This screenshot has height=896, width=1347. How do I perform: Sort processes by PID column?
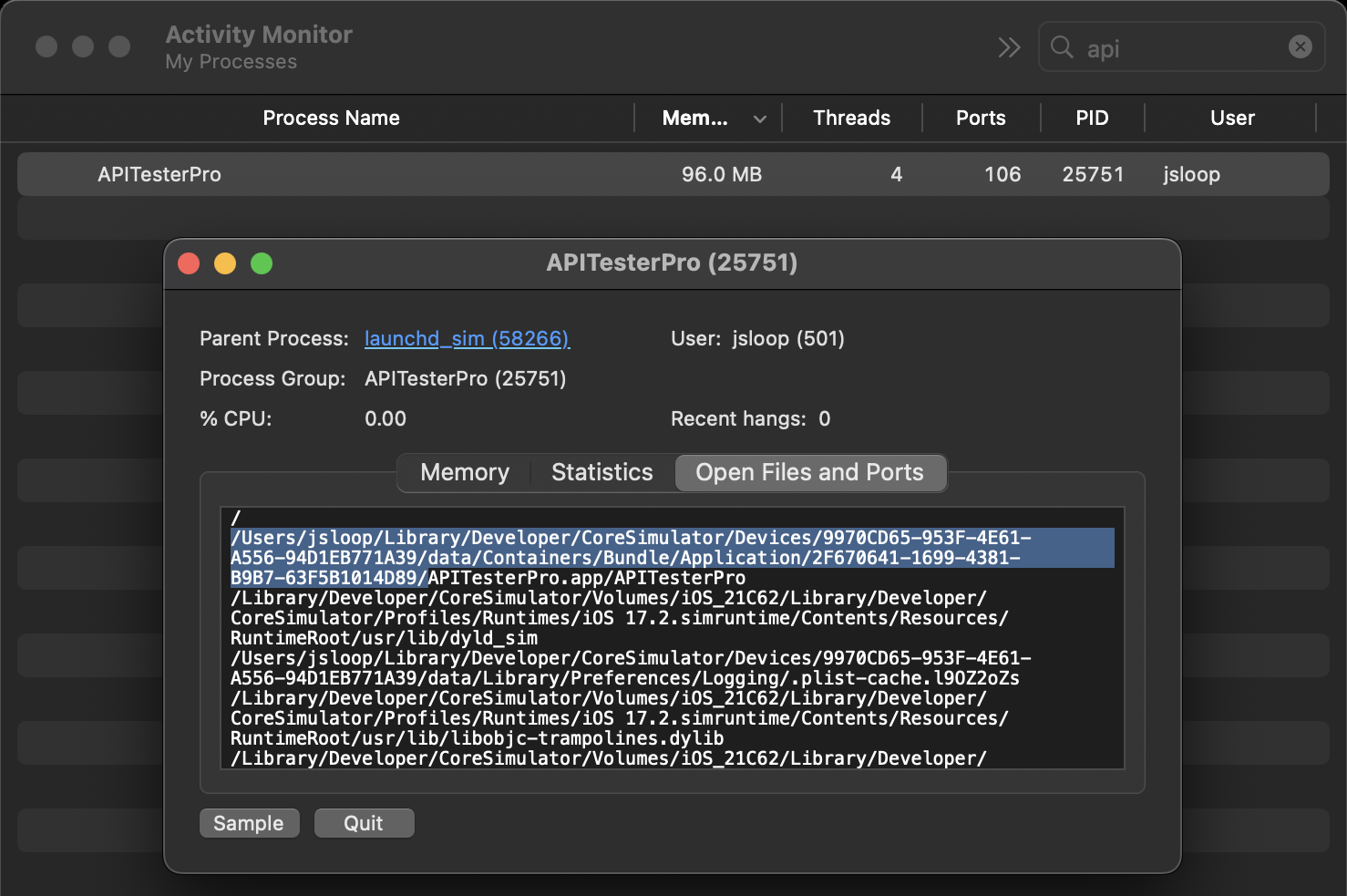(1092, 118)
